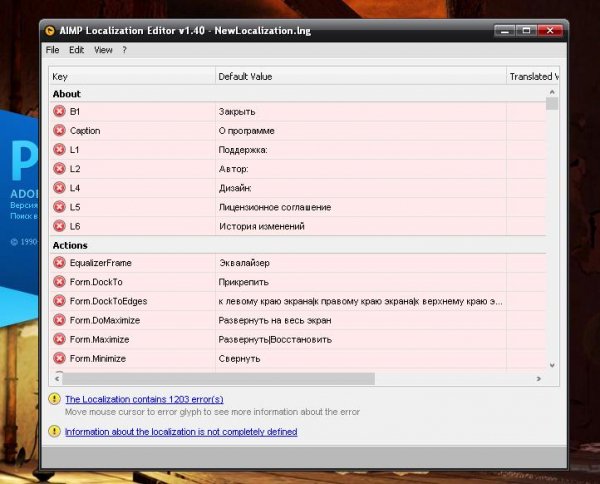Click the error icon in row L2
The height and width of the screenshot is (484, 600).
tap(59, 169)
